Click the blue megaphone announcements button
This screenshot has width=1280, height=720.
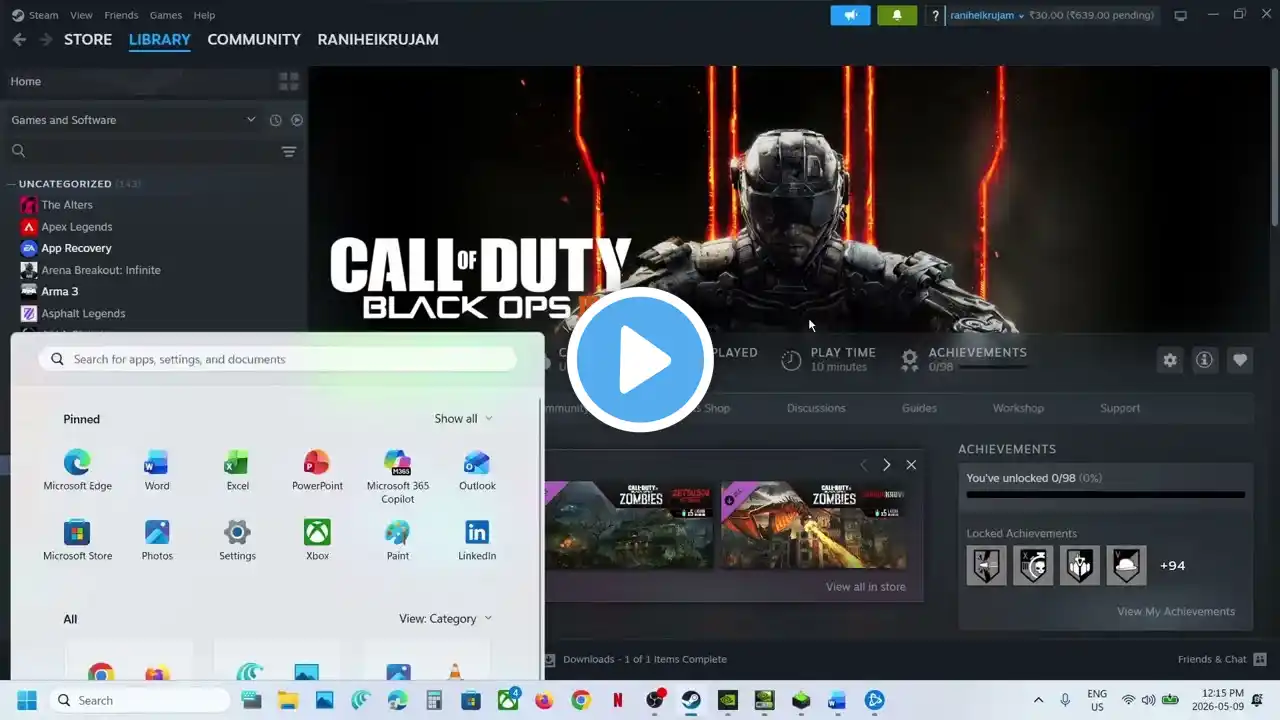coord(850,15)
